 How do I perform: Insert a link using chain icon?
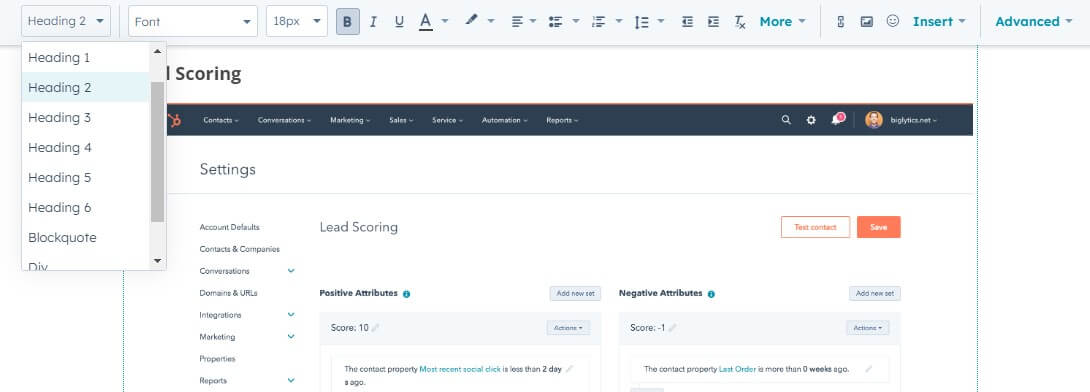[840, 22]
